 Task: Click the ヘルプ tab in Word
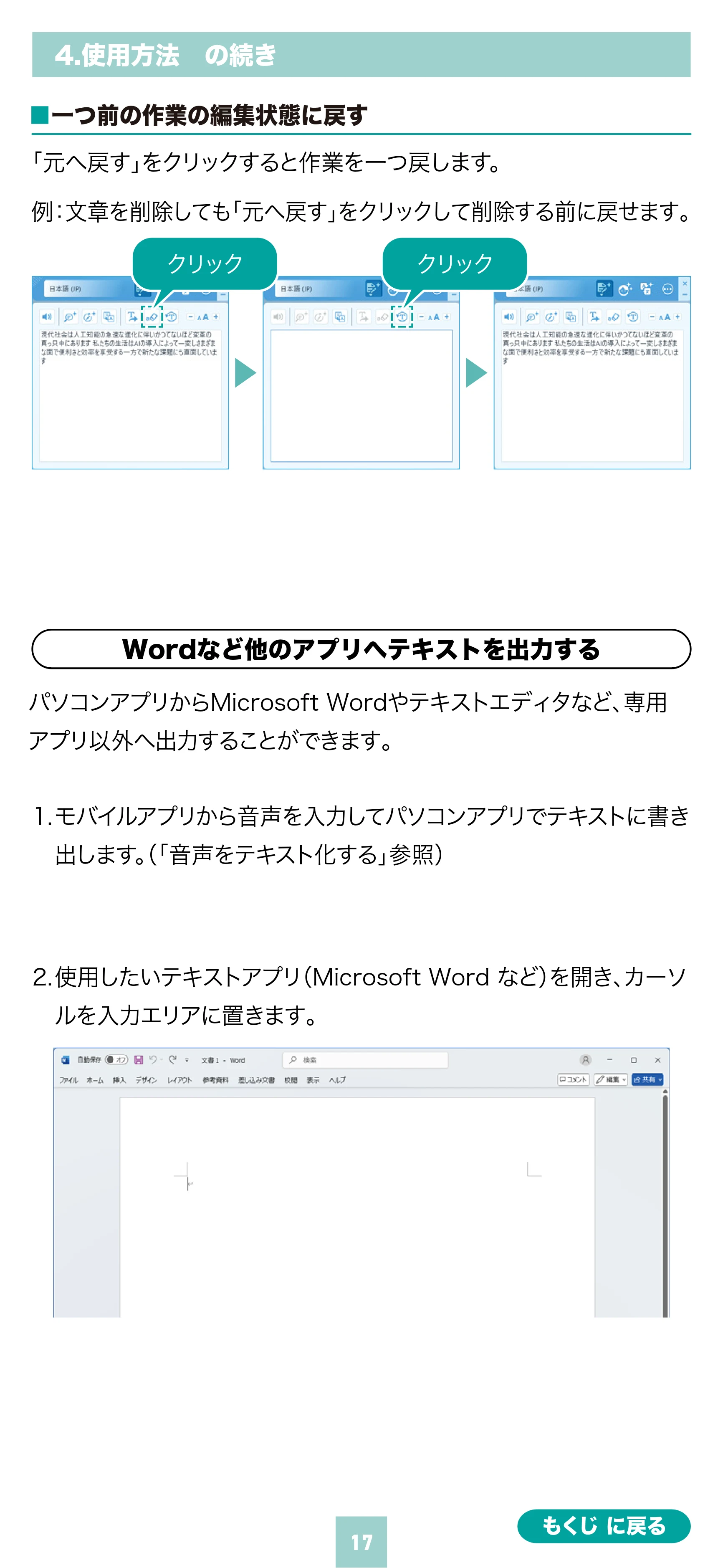pos(337,1080)
